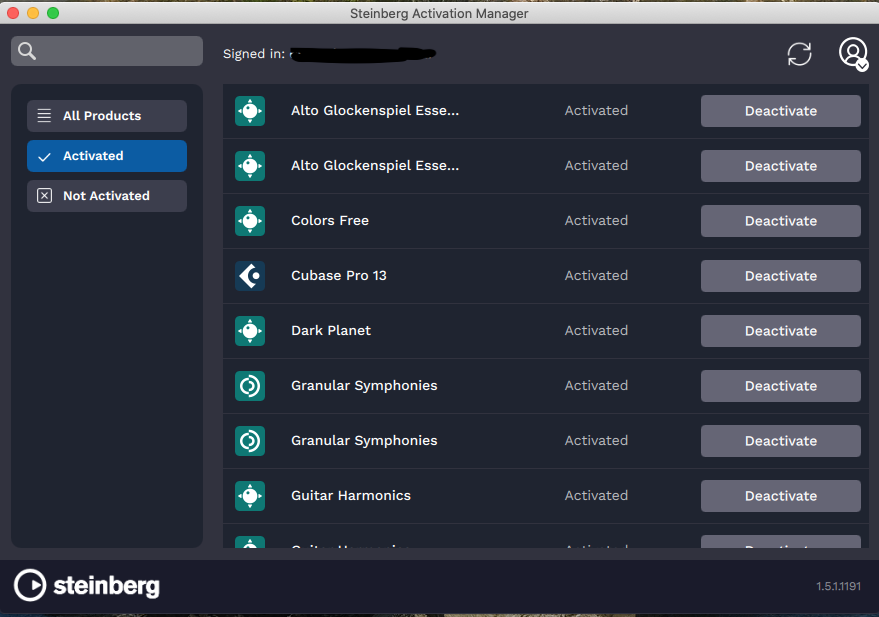Click the first Alto Glockenspiel product icon

[250, 111]
